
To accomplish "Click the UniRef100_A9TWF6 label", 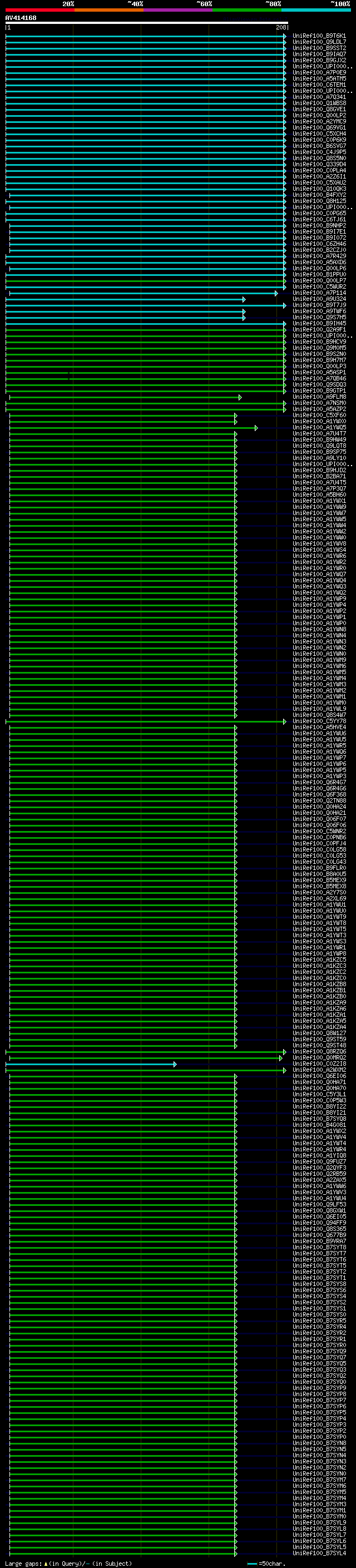I will tap(319, 311).
